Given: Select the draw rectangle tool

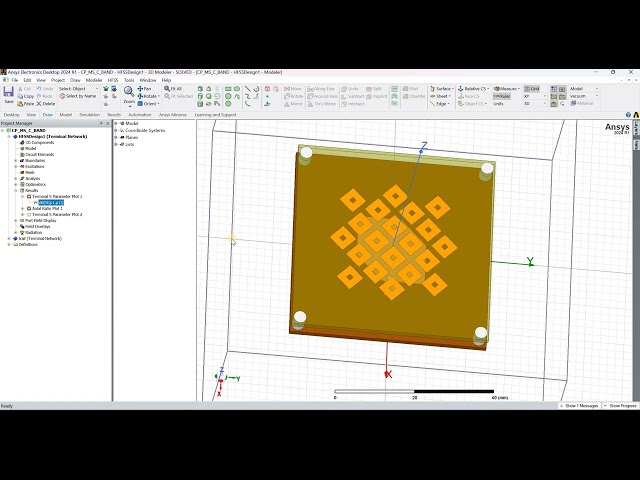Looking at the screenshot, I should pos(228,89).
